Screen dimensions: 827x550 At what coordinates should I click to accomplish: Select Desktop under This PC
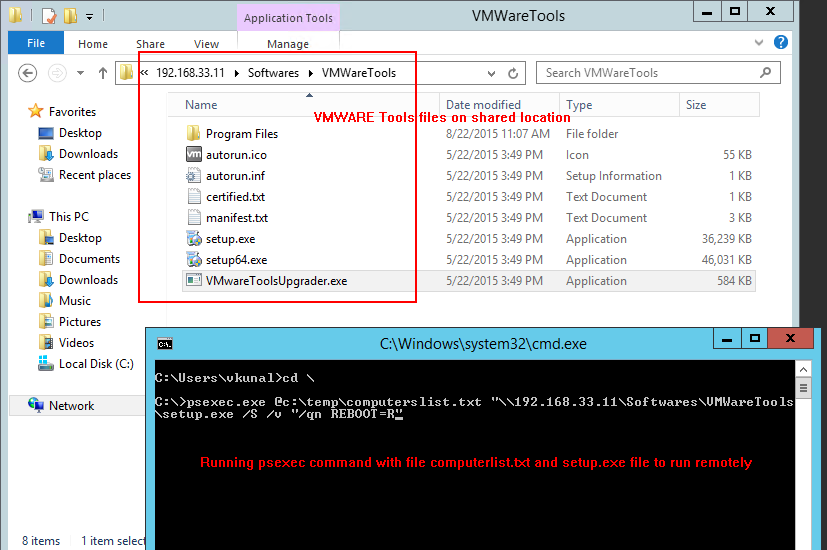point(80,238)
